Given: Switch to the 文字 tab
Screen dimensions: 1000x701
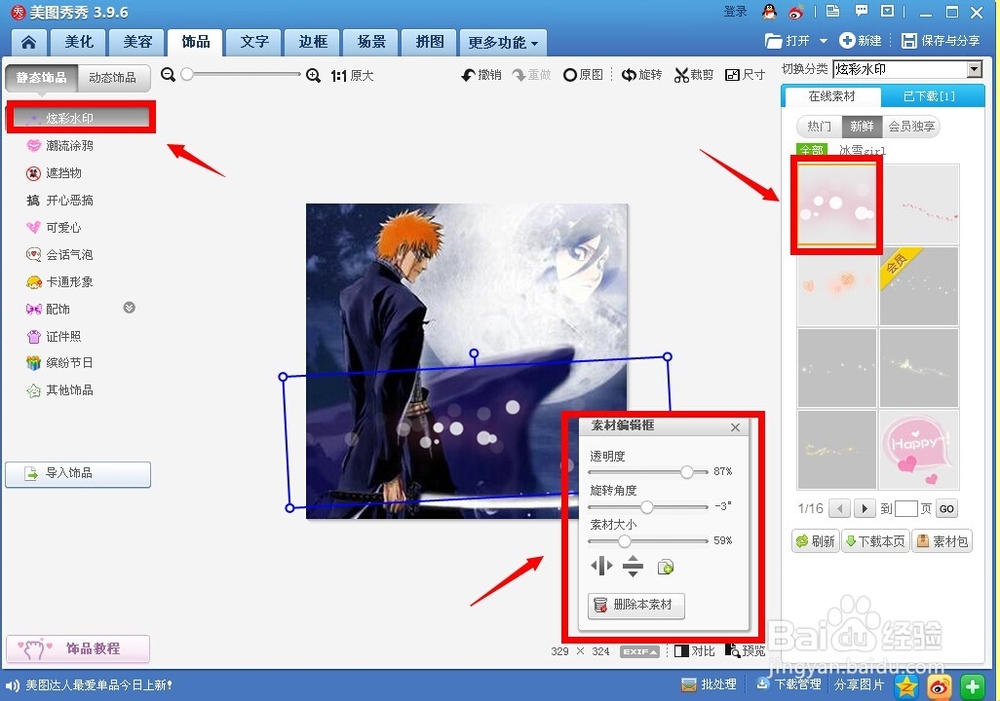Looking at the screenshot, I should point(254,43).
